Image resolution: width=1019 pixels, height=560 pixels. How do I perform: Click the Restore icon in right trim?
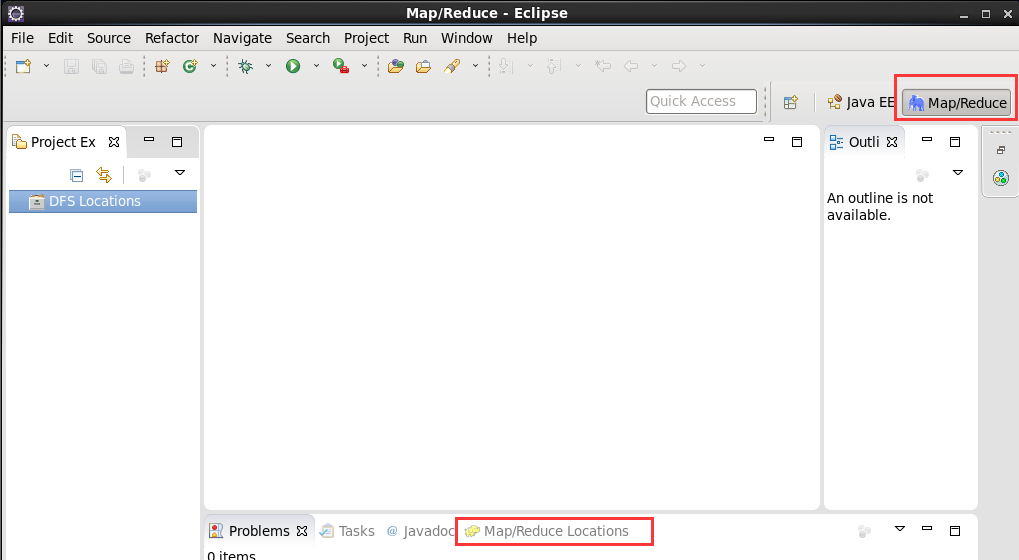1001,150
